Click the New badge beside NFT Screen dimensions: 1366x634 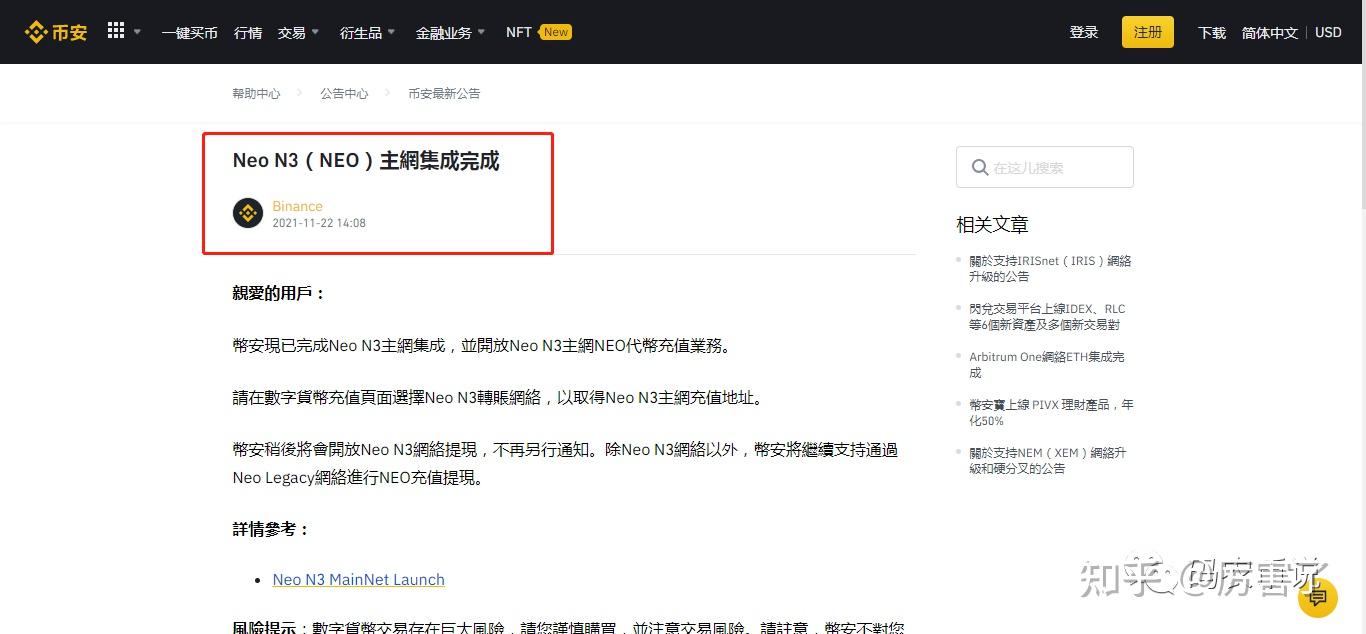coord(555,32)
